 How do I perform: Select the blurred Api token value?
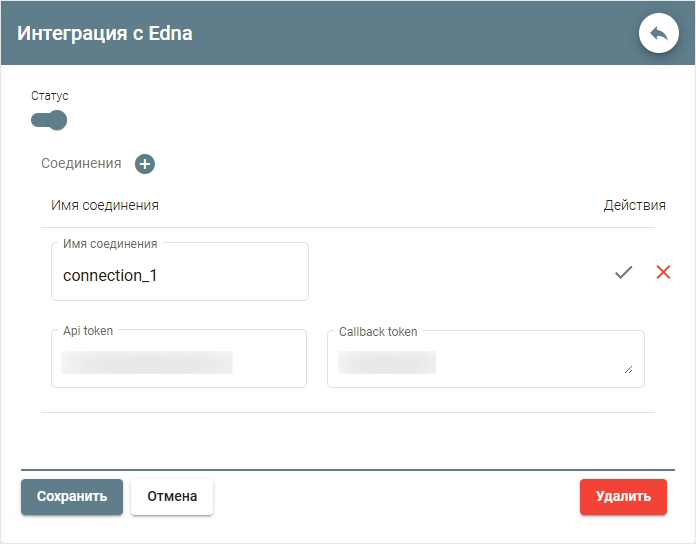pos(147,362)
